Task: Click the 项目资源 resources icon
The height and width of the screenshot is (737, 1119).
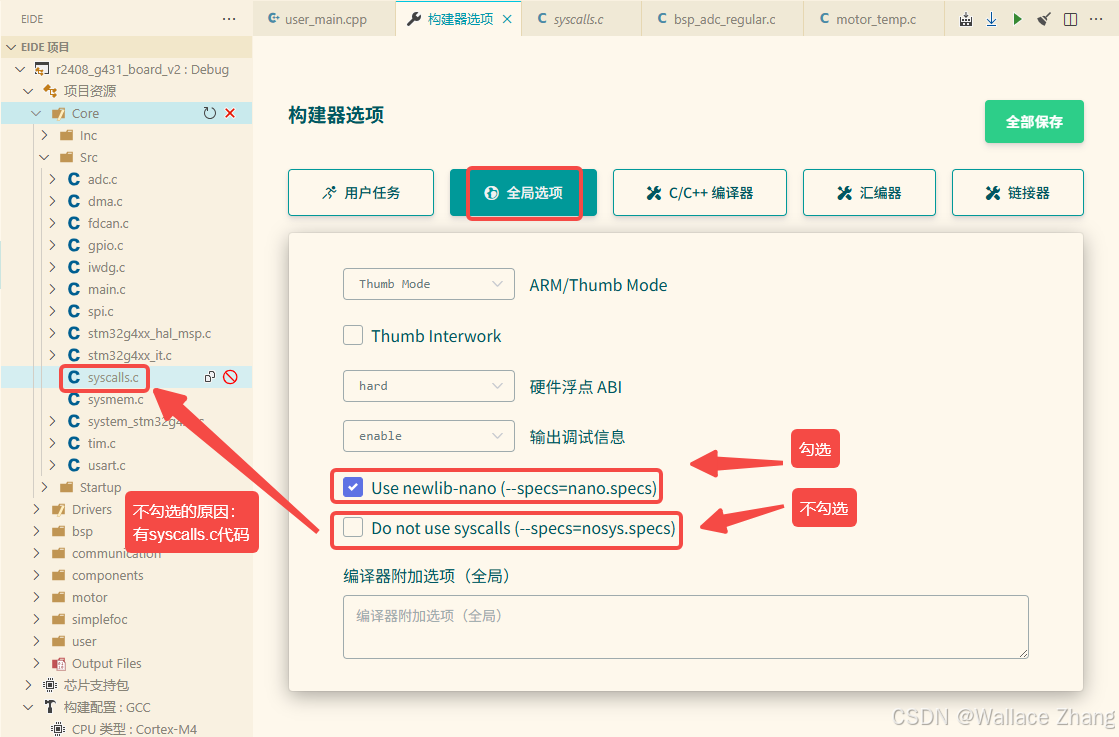Action: [50, 91]
